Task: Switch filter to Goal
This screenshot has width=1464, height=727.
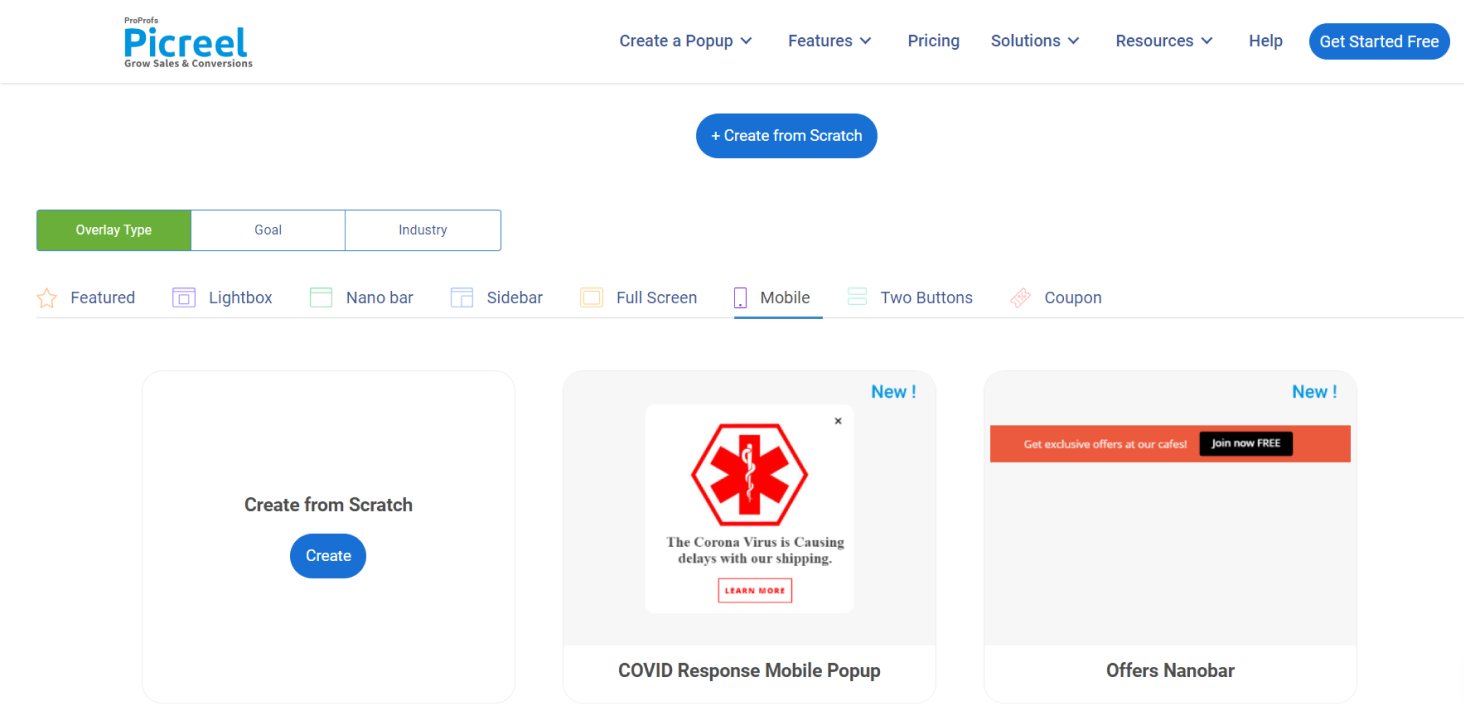Action: click(x=268, y=230)
